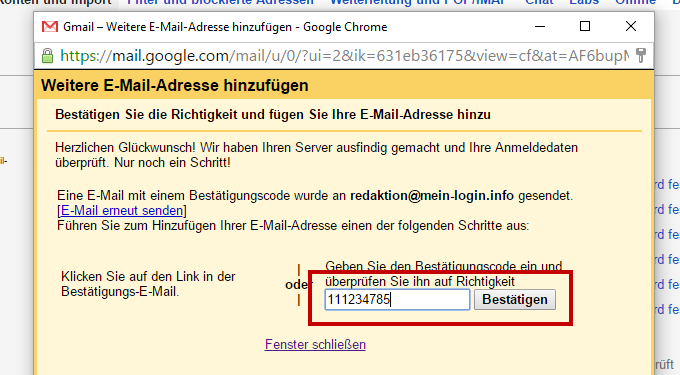Click the confirmation code input field

(397, 300)
